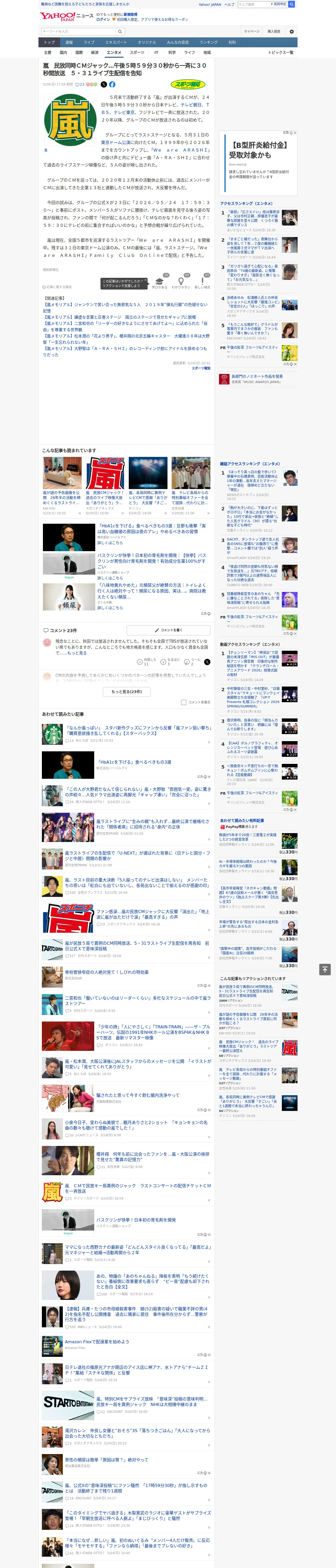Click the わかりやすい lightbulb reaction icon
Viewport: 336px width, 1568px height.
point(181,281)
